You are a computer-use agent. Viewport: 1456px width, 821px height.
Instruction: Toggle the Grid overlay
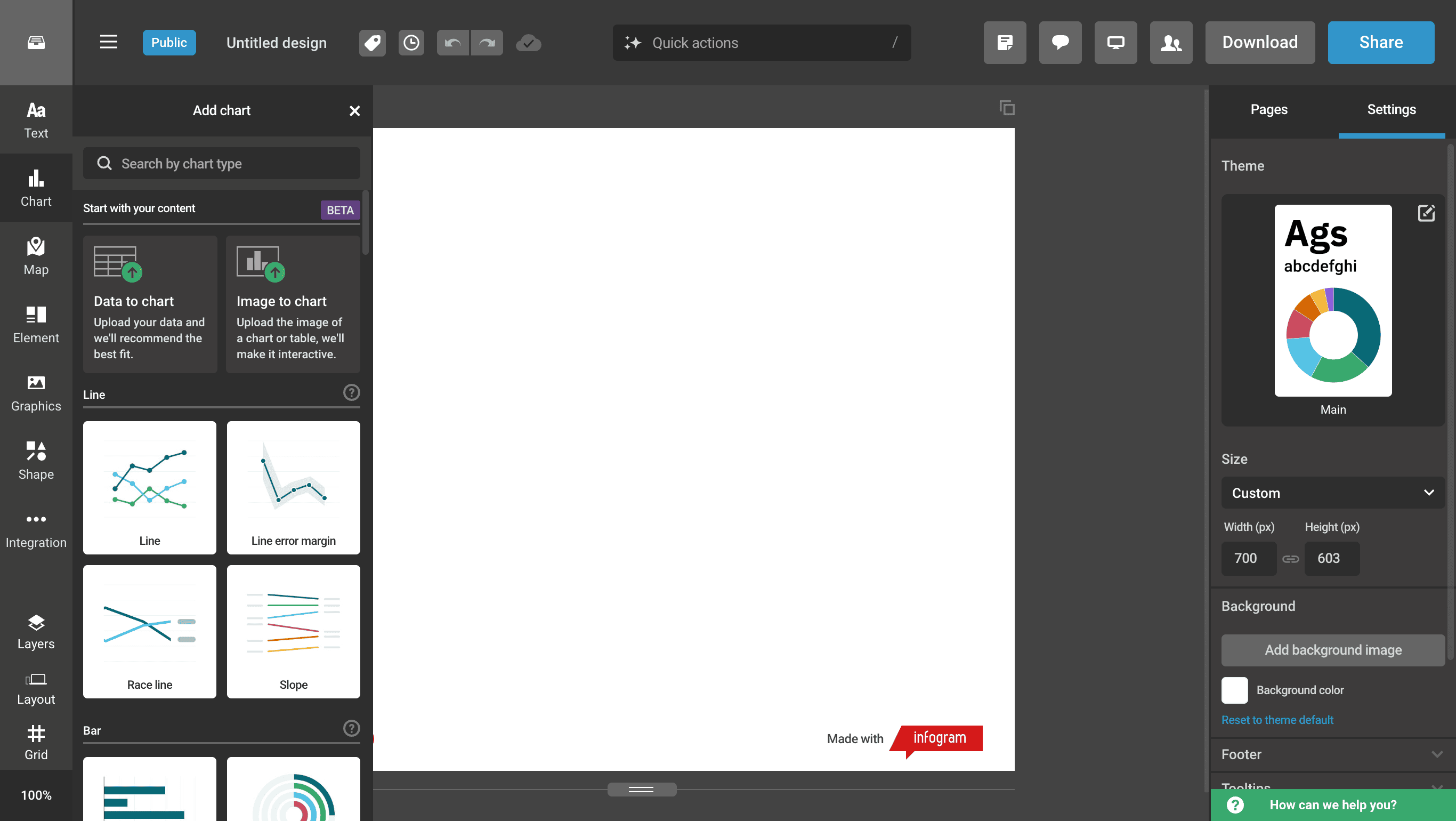[36, 743]
